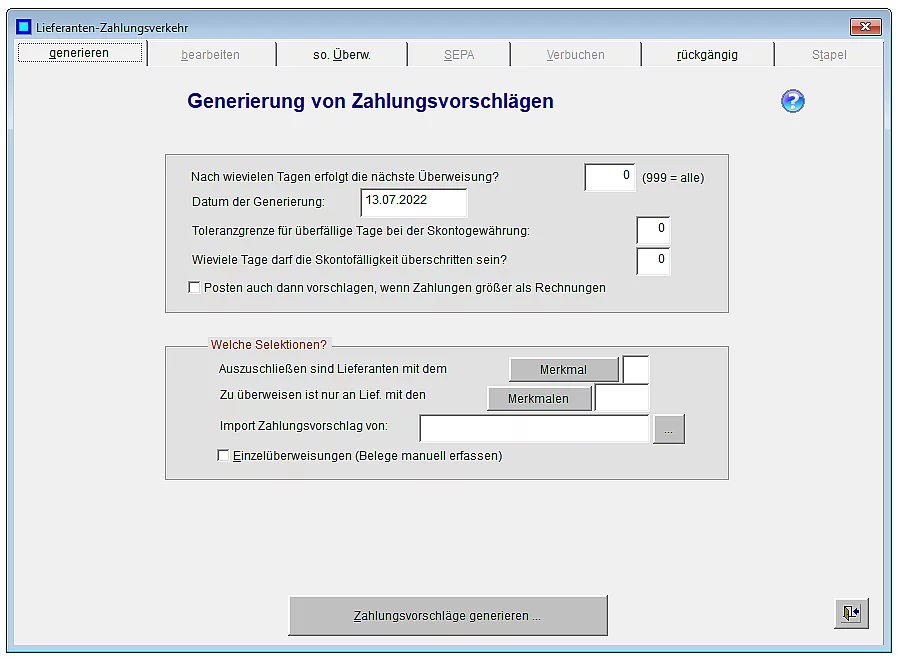Focus the Toleranzgrenze overdue days field
The image size is (897, 658).
pyautogui.click(x=653, y=230)
